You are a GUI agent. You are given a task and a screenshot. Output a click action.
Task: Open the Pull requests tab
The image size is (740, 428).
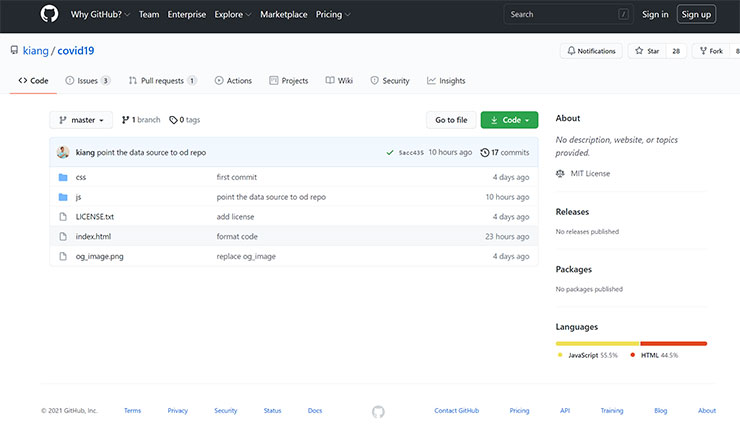coord(162,81)
